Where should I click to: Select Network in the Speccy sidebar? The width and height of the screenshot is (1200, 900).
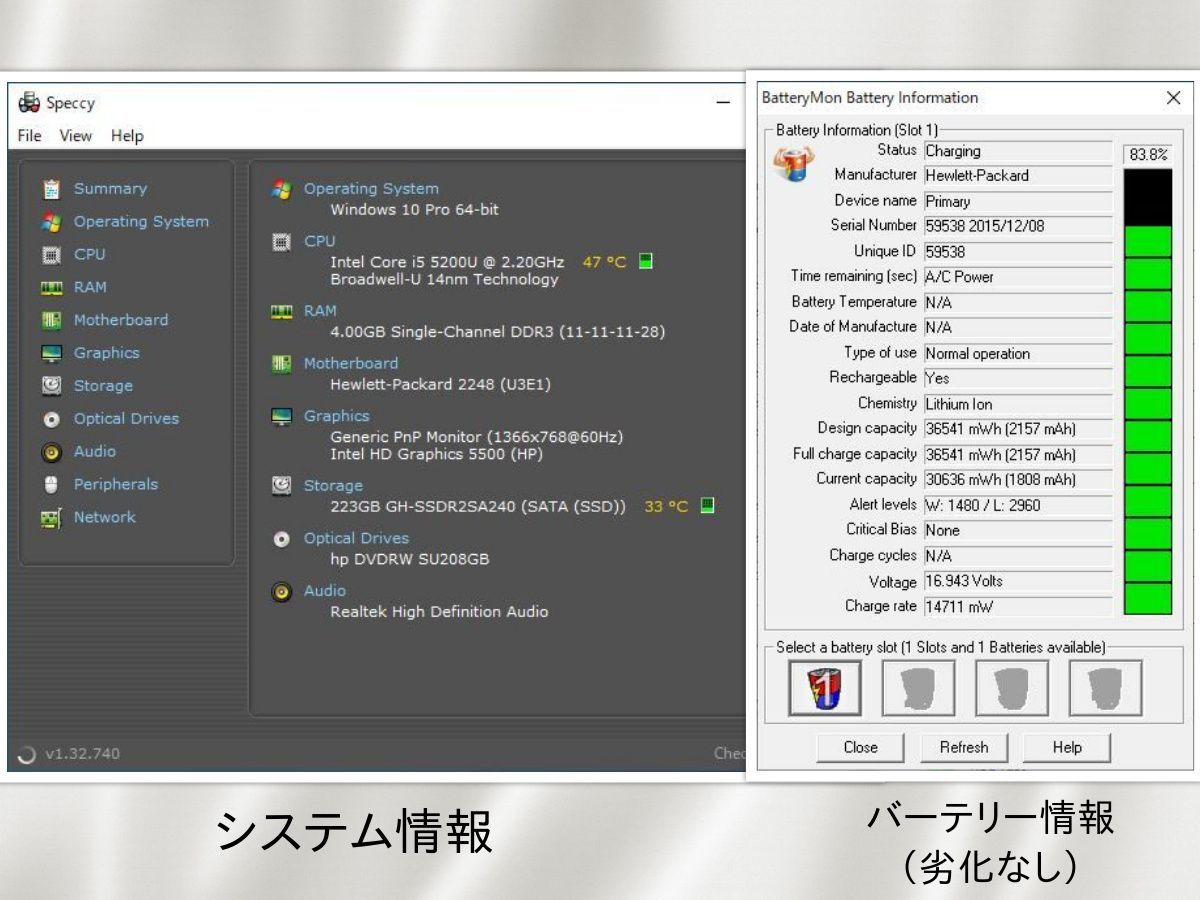click(x=104, y=518)
